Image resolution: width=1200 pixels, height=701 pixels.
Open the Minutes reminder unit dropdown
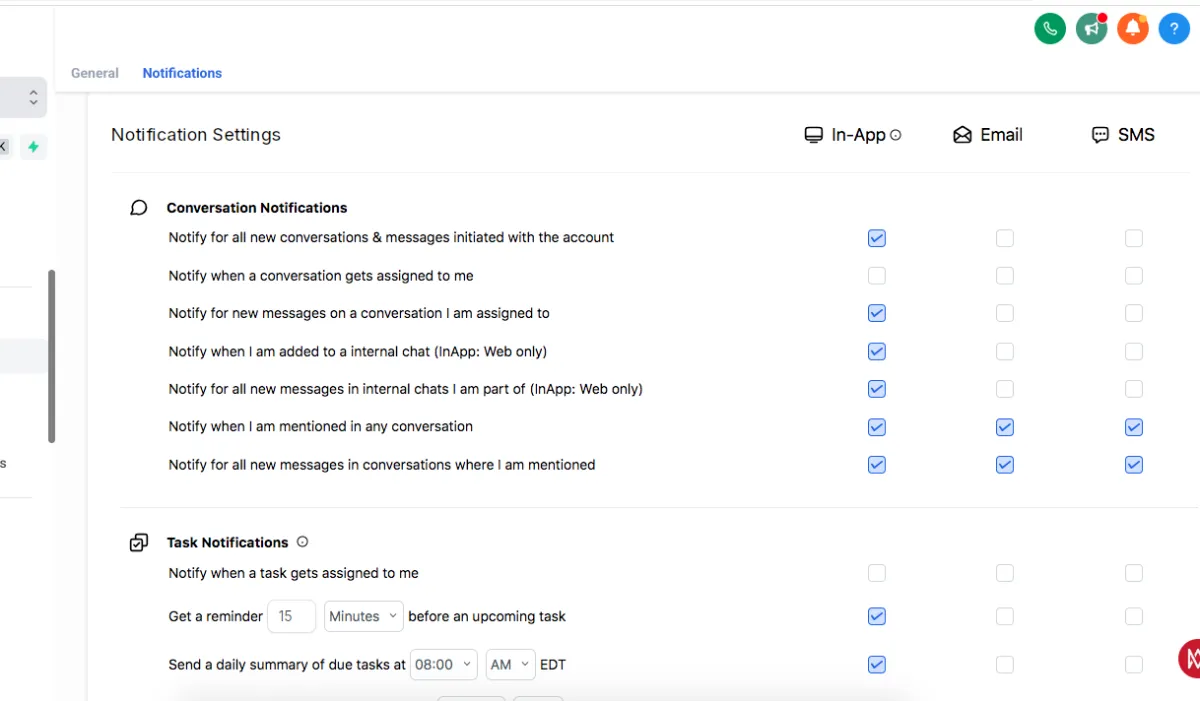363,616
